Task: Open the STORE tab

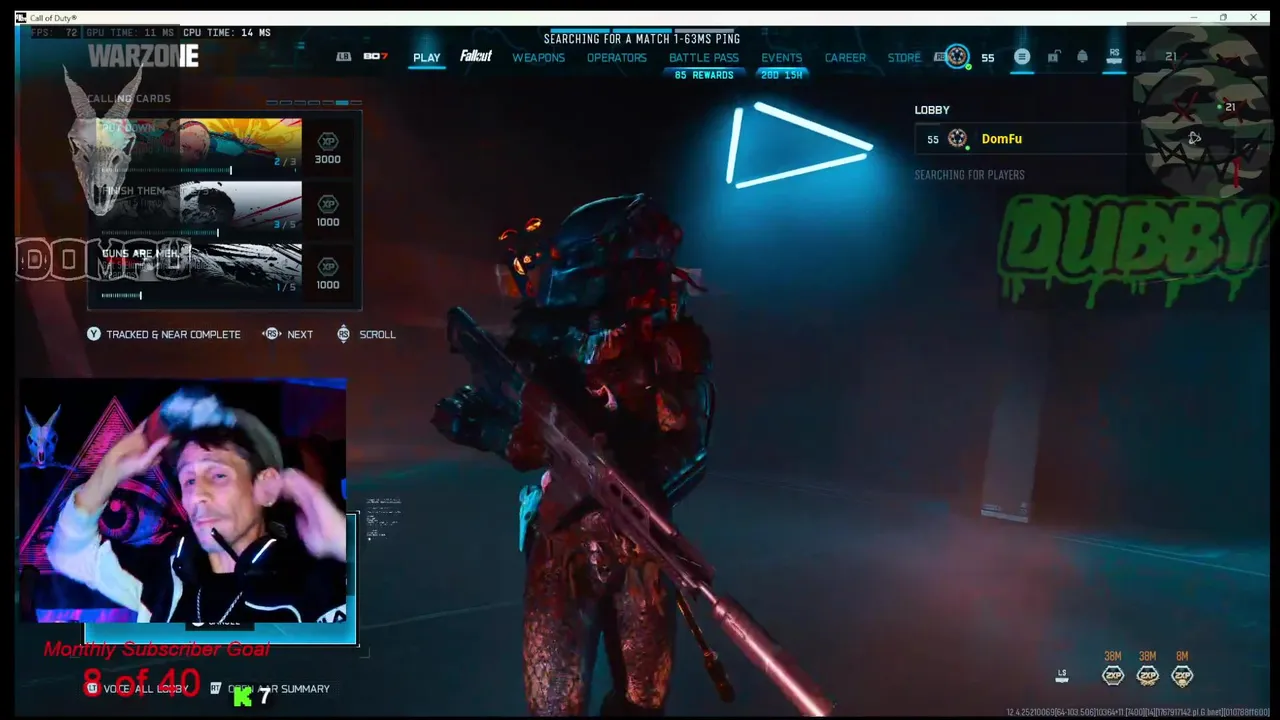Action: point(904,57)
